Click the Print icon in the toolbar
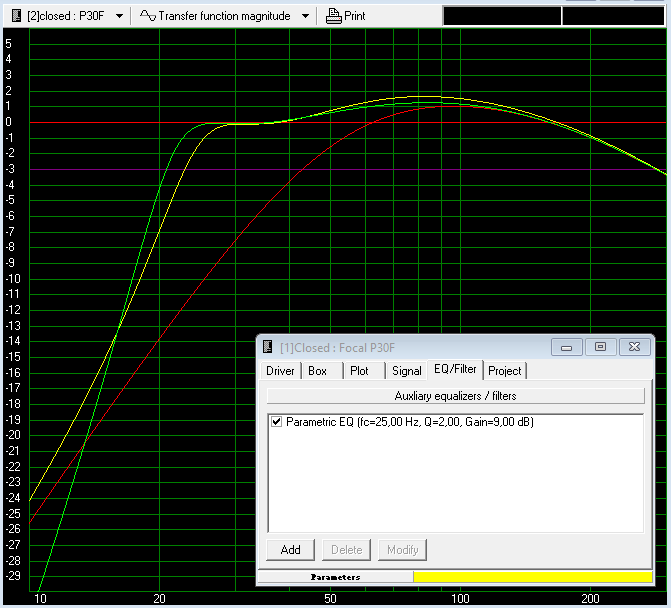Viewport: 671px width, 608px height. [334, 16]
